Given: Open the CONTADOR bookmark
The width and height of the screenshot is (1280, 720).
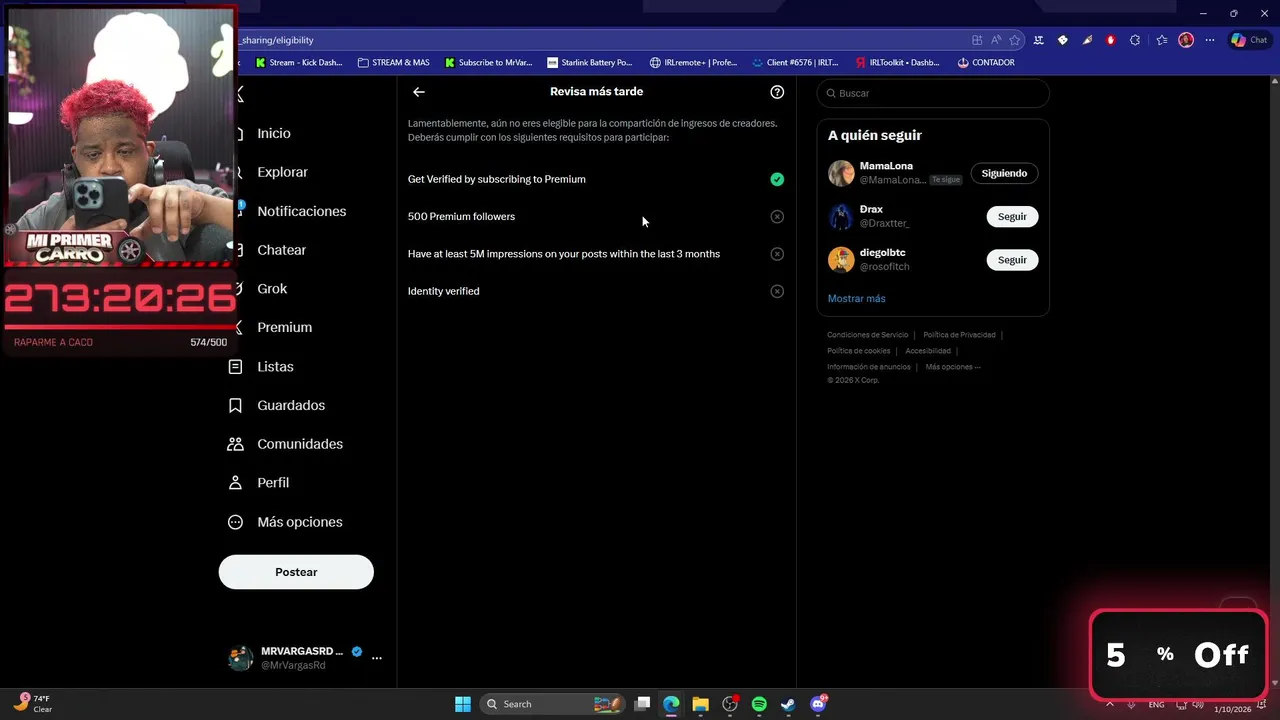Looking at the screenshot, I should (x=986, y=62).
